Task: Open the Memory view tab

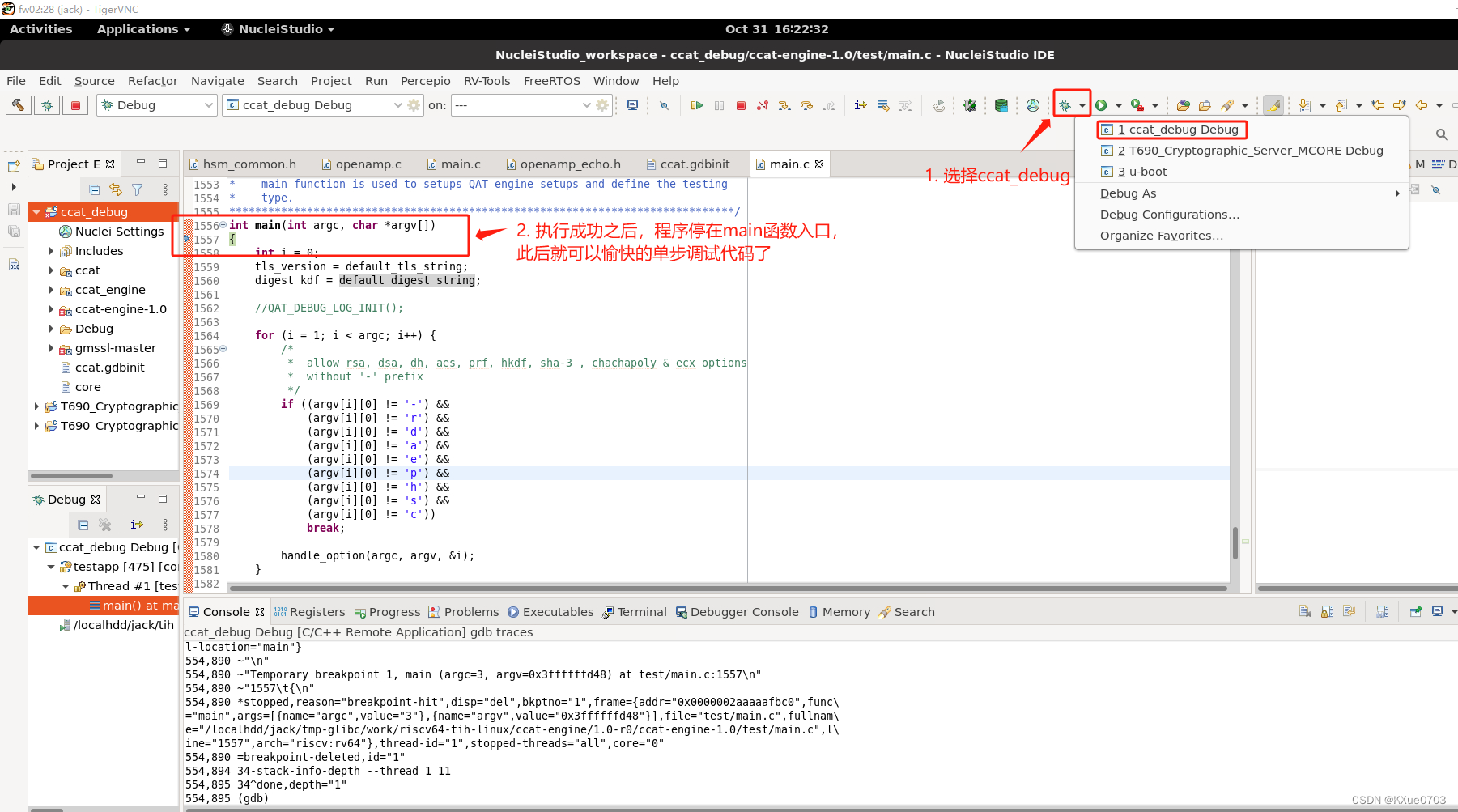Action: tap(840, 612)
